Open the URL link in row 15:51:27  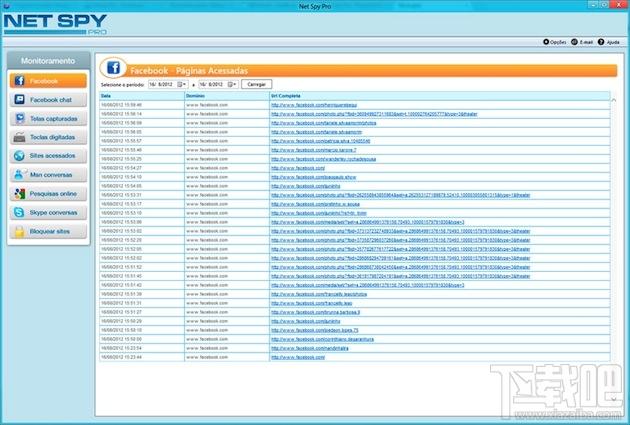315,312
